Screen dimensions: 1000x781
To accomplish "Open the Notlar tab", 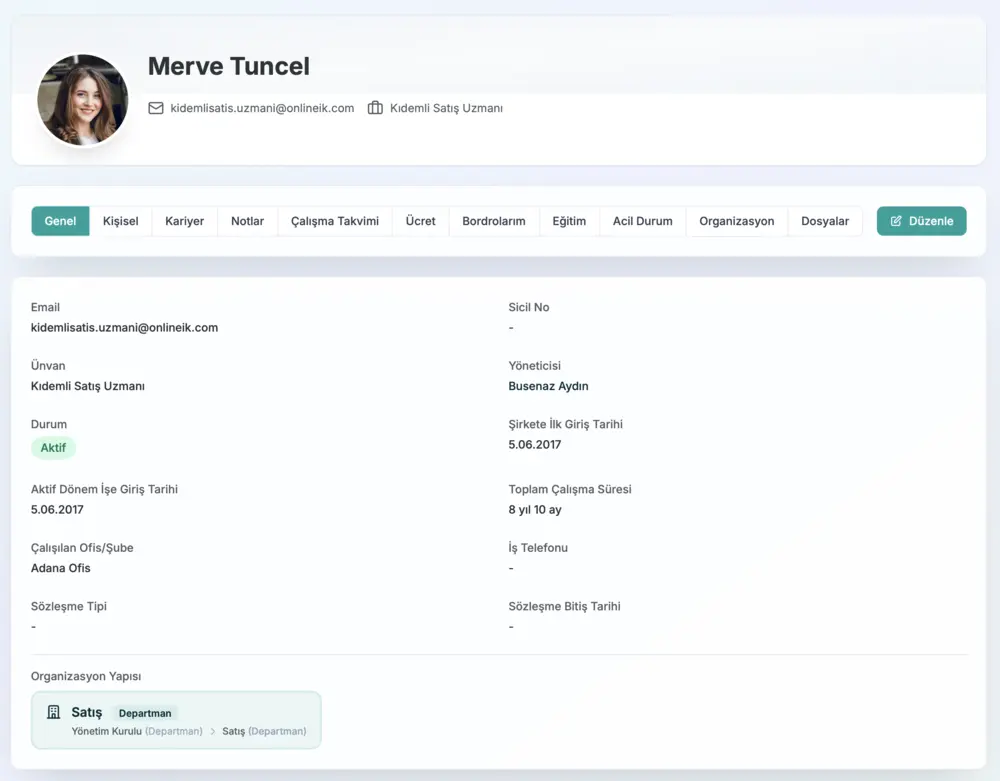I will click(247, 221).
